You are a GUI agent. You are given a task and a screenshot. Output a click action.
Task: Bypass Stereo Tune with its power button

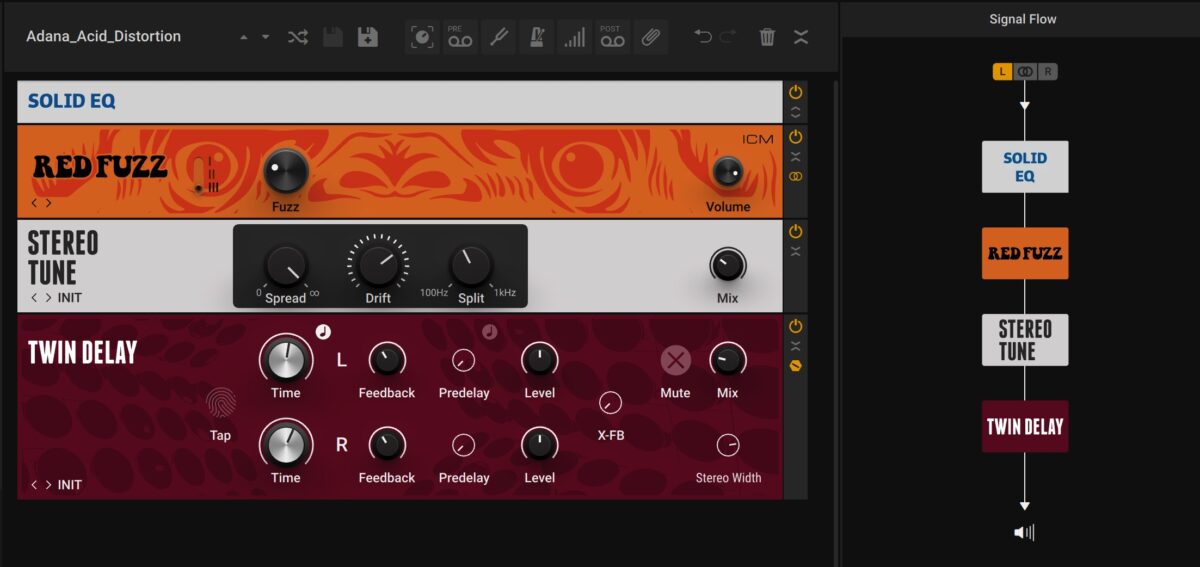(x=796, y=232)
